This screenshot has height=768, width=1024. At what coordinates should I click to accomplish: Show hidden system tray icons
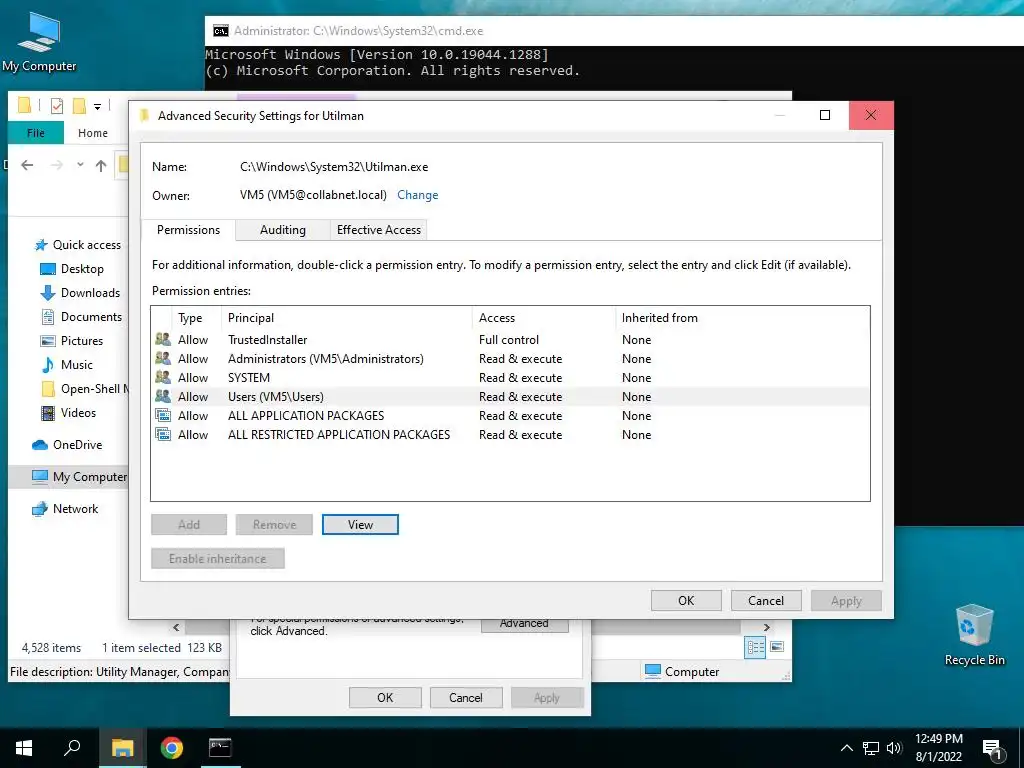coord(846,748)
